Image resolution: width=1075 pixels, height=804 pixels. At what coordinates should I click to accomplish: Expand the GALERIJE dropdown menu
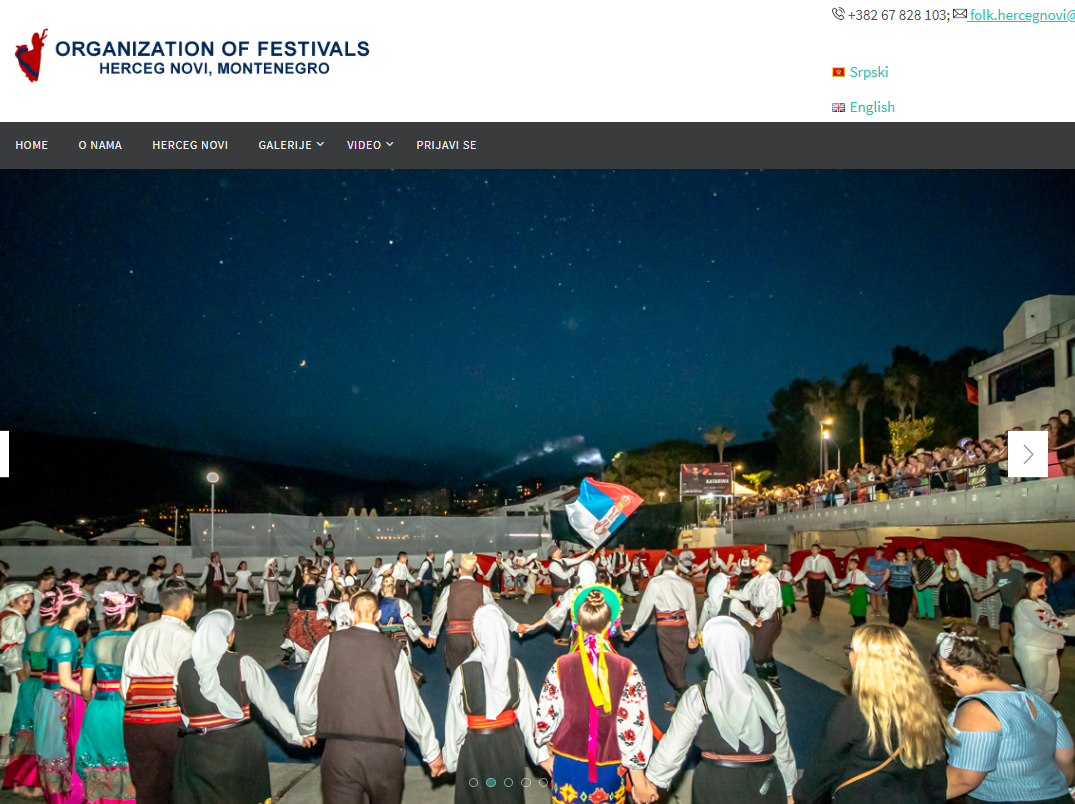coord(291,145)
